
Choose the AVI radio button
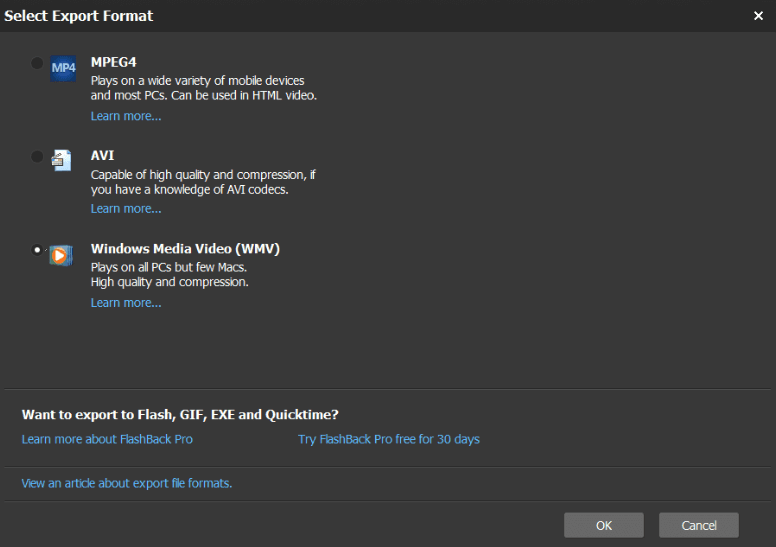(37, 156)
